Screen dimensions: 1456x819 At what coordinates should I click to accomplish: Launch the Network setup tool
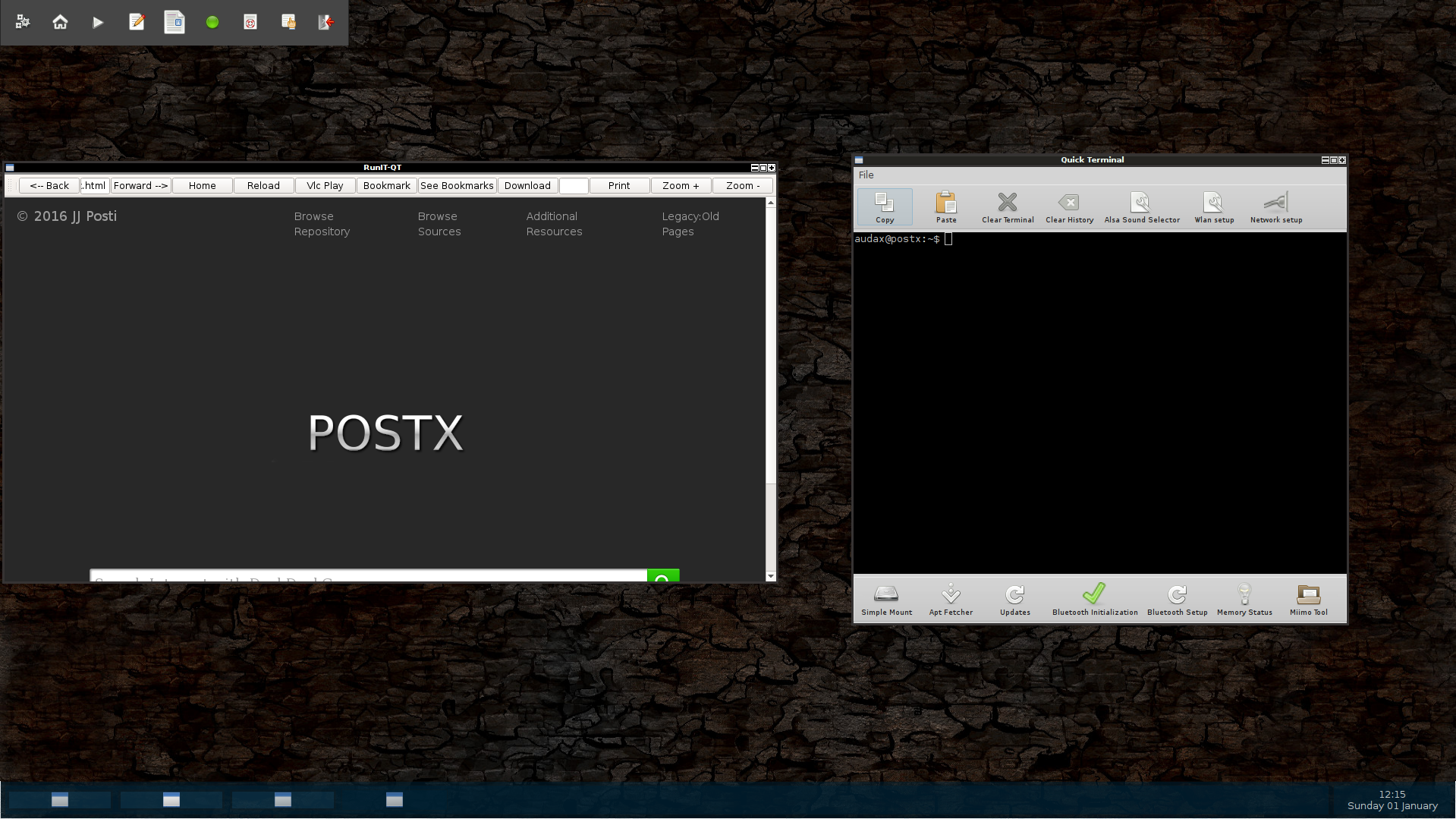point(1275,206)
